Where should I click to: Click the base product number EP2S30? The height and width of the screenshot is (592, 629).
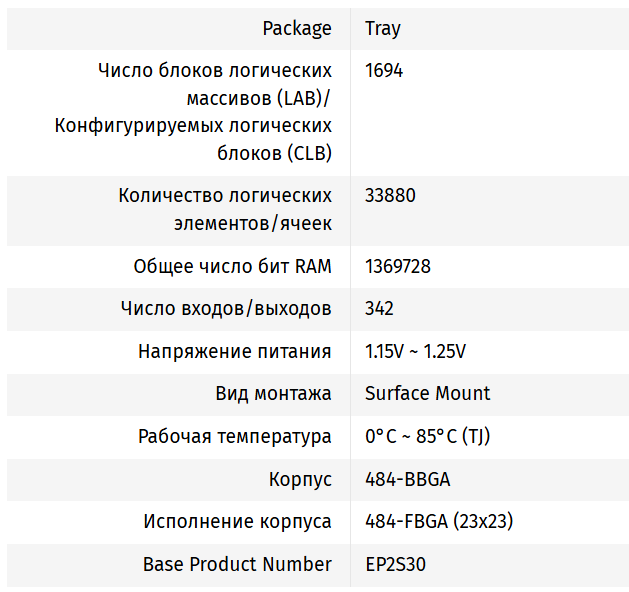coord(396,564)
